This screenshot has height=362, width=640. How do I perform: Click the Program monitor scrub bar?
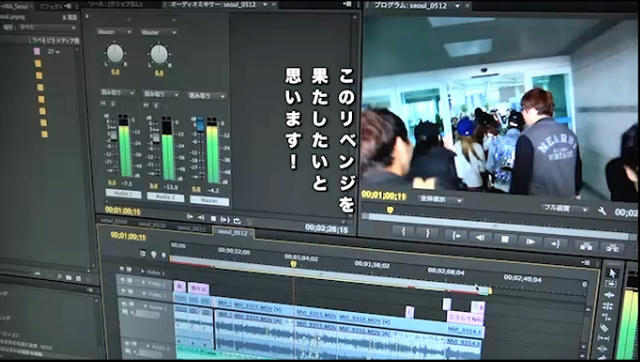pyautogui.click(x=498, y=227)
